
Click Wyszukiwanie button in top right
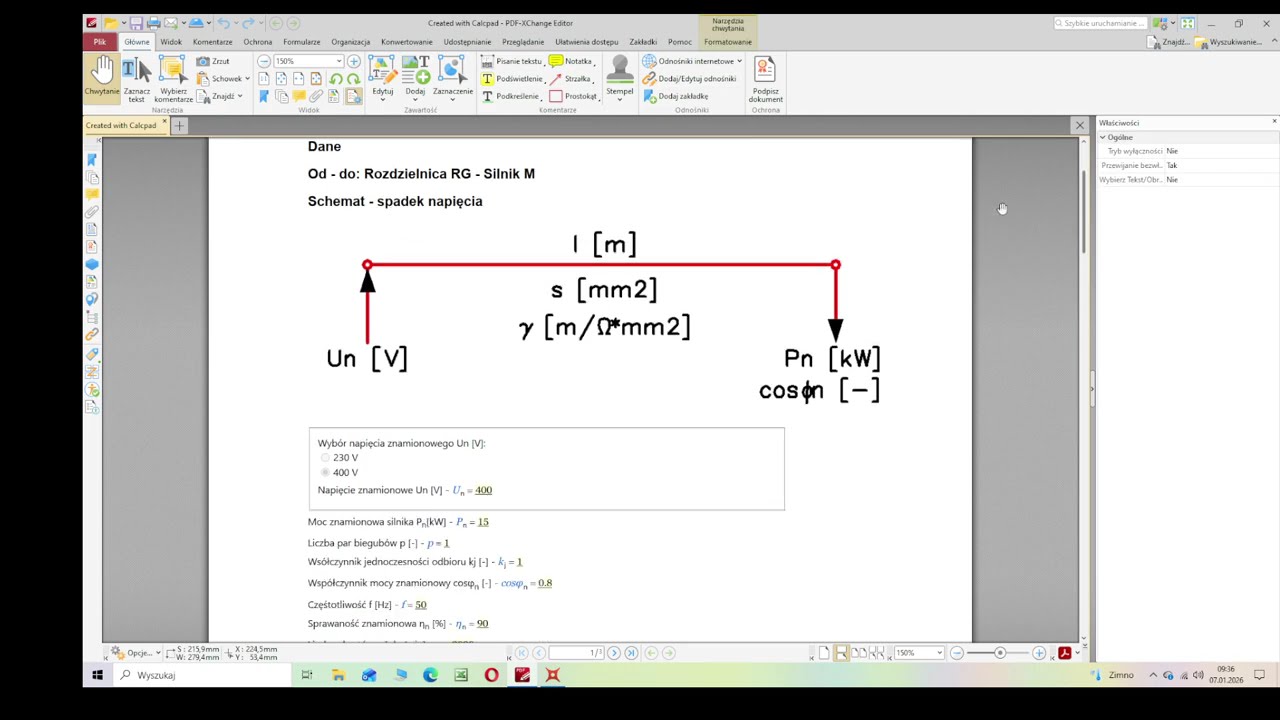(1230, 42)
